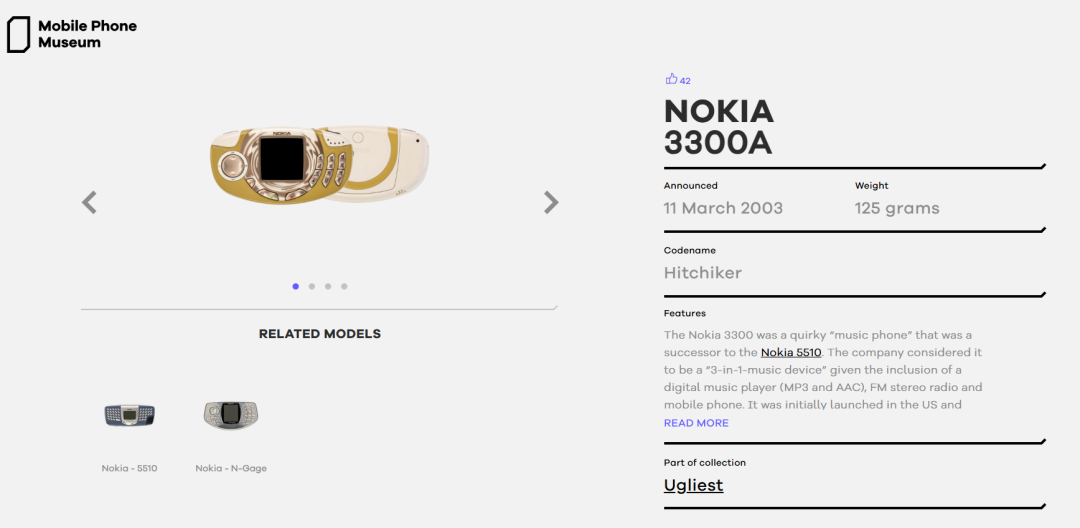1080x528 pixels.
Task: Go to previous image with left arrow
Action: click(89, 203)
